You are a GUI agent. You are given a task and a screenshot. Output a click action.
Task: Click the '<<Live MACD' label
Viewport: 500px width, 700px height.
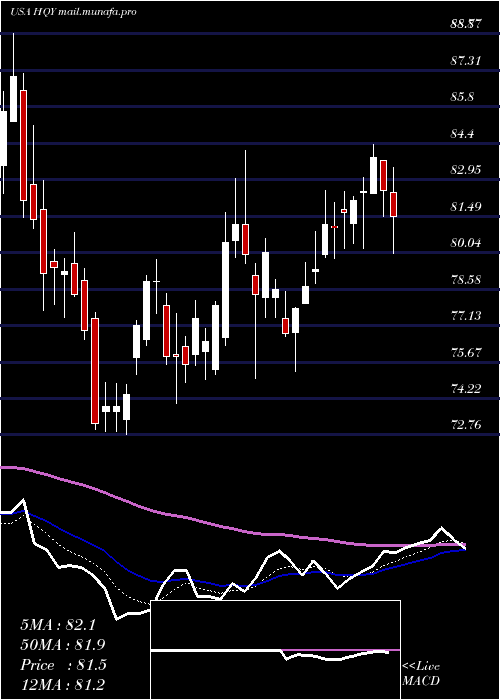421,674
